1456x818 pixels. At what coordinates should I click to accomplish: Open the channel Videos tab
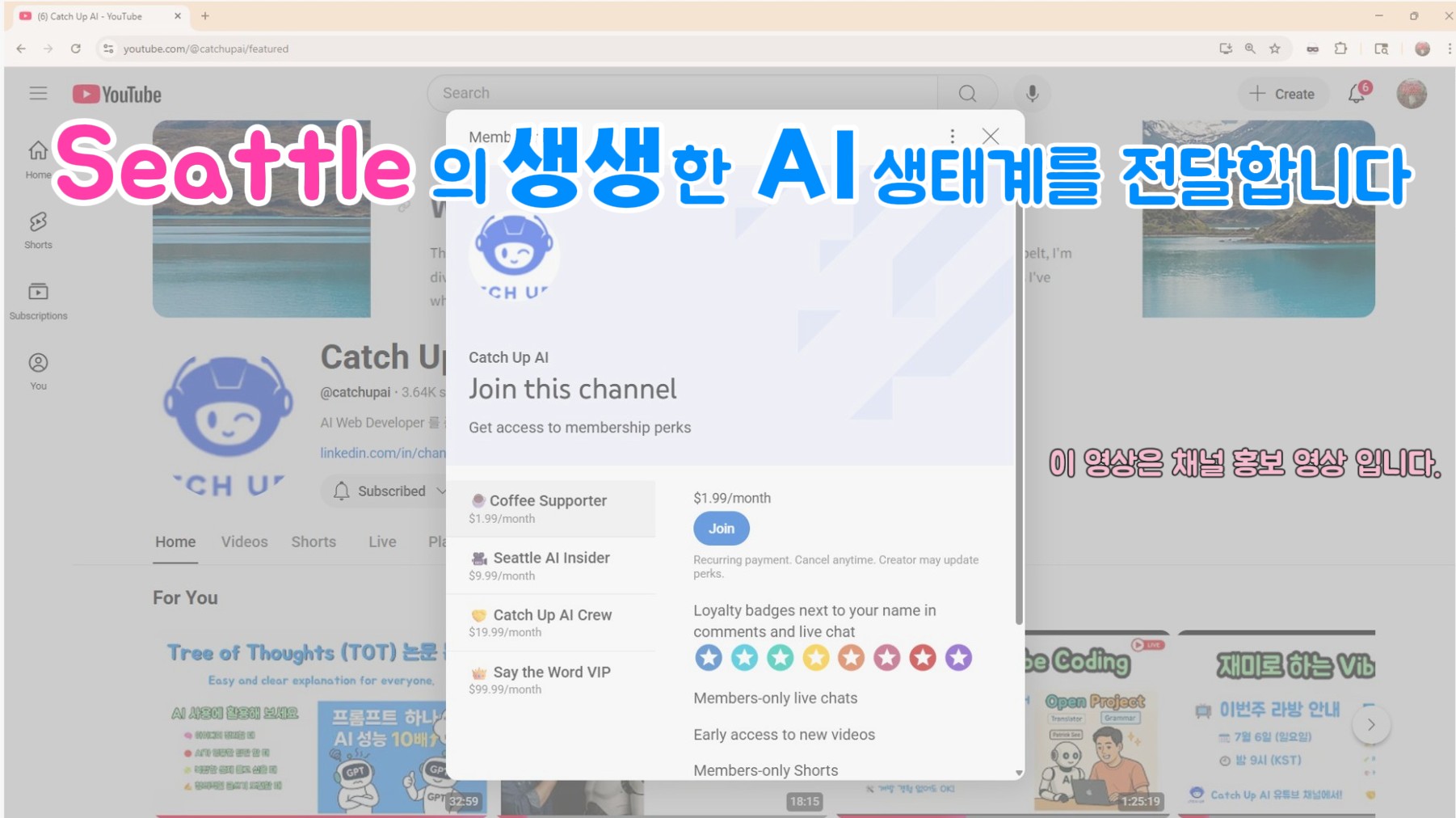point(244,542)
